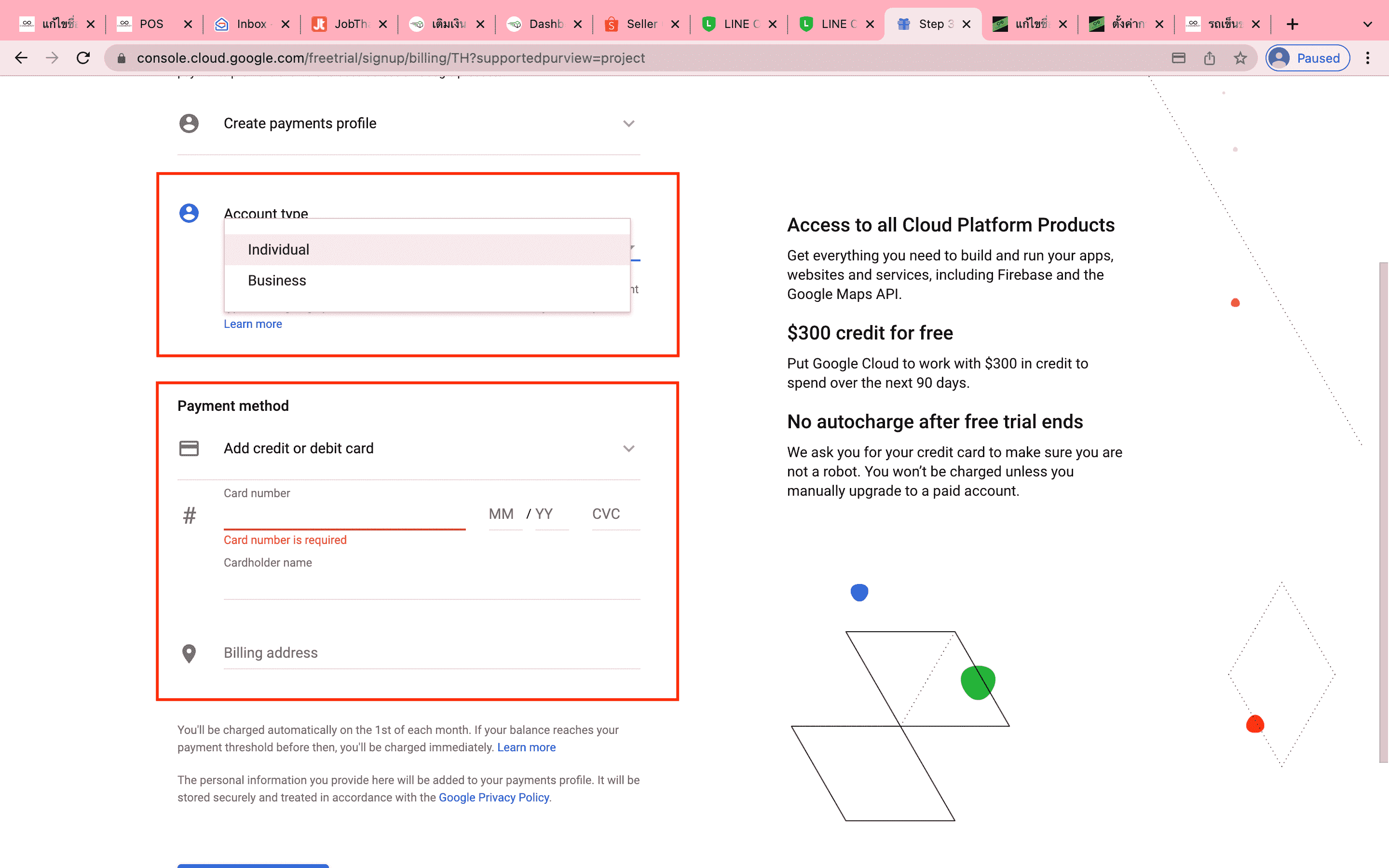The image size is (1389, 868).
Task: Select Business from account type list
Action: pos(427,281)
